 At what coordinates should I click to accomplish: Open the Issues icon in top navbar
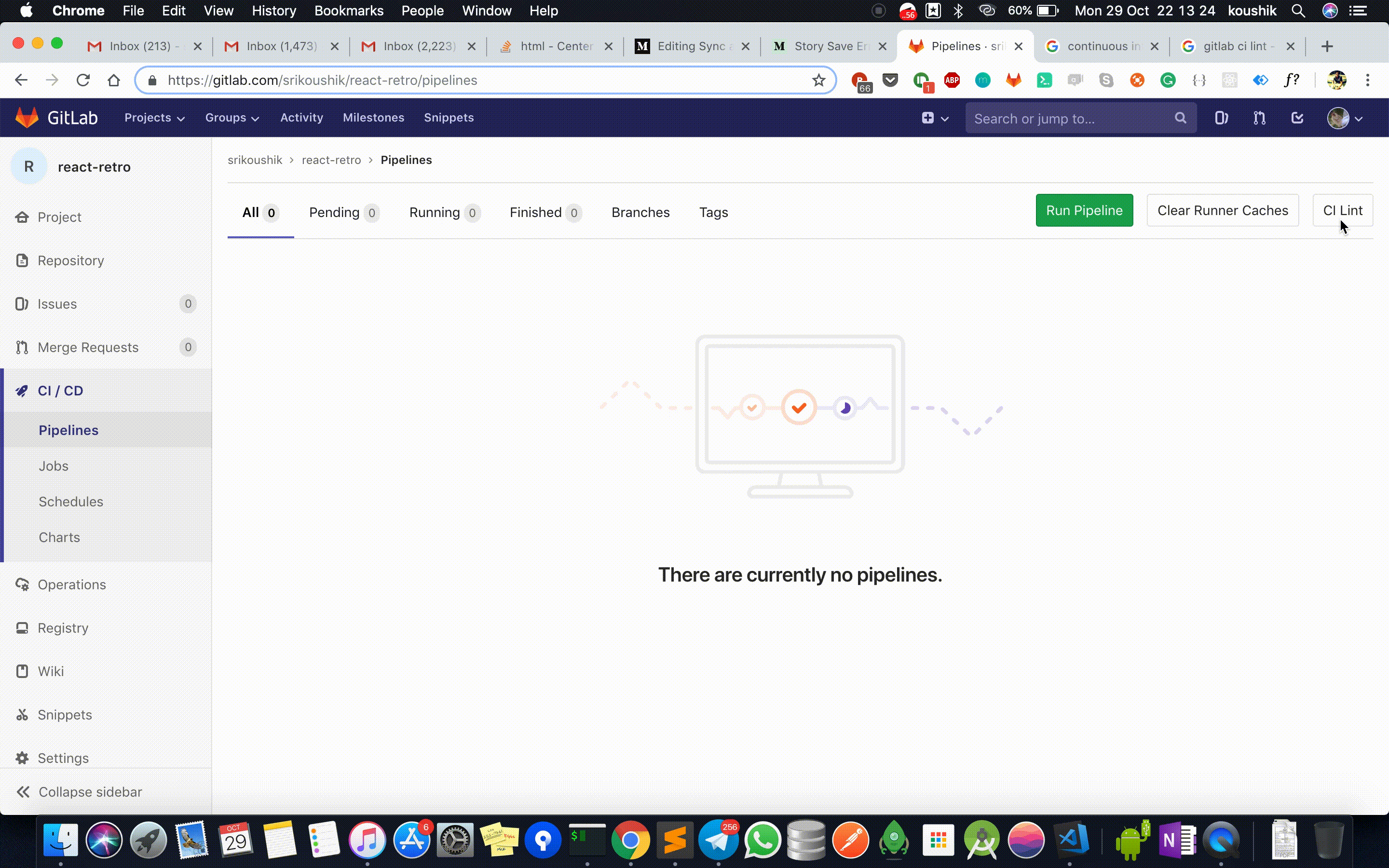1221,118
